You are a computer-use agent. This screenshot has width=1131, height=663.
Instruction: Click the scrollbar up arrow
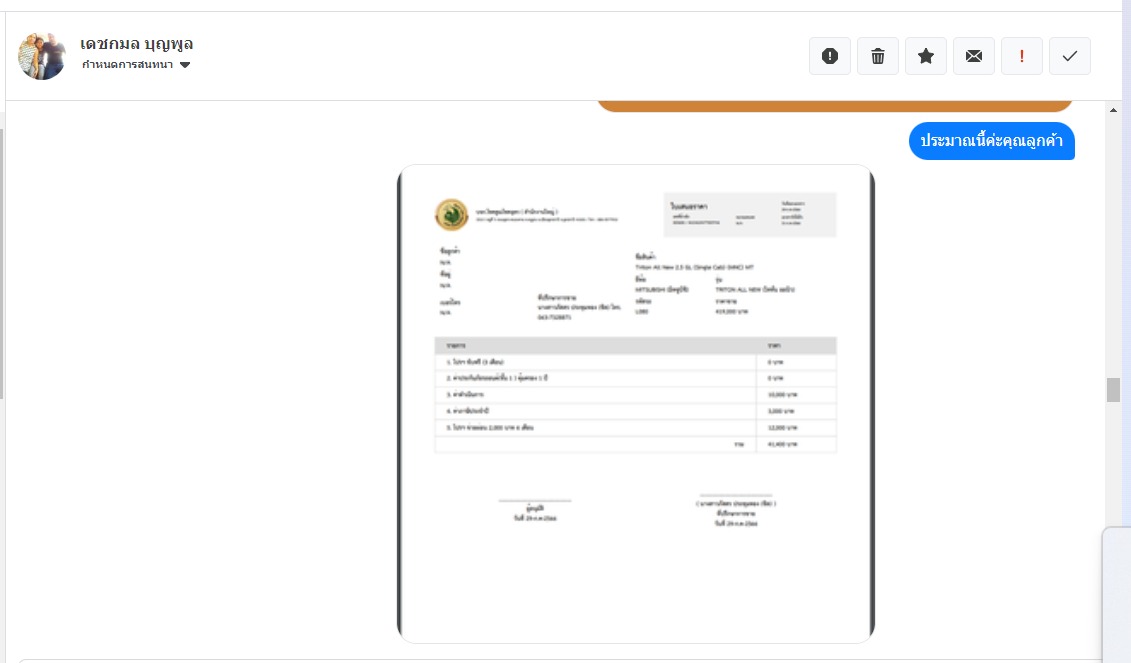point(1113,110)
